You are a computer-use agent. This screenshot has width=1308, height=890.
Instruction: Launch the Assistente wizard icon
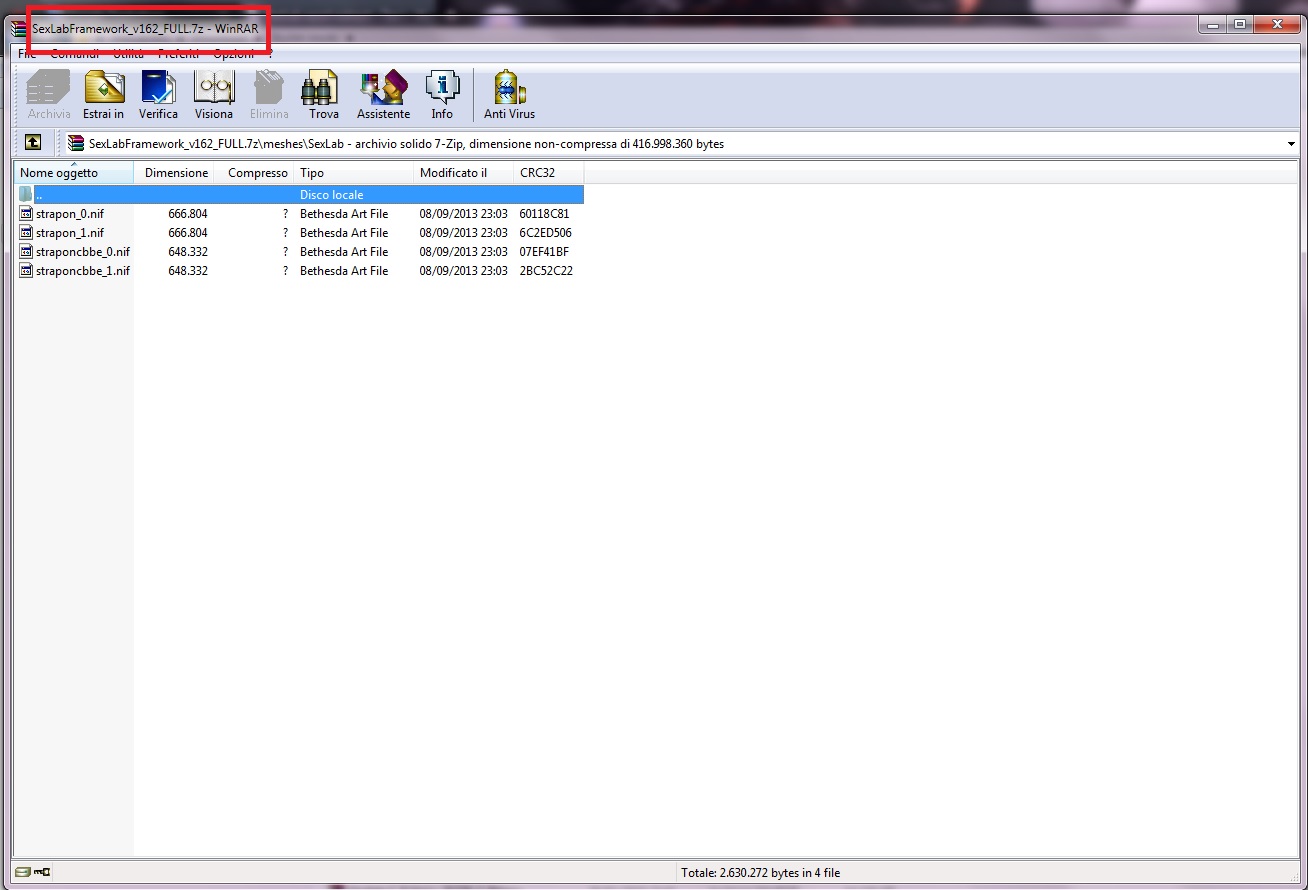(384, 88)
